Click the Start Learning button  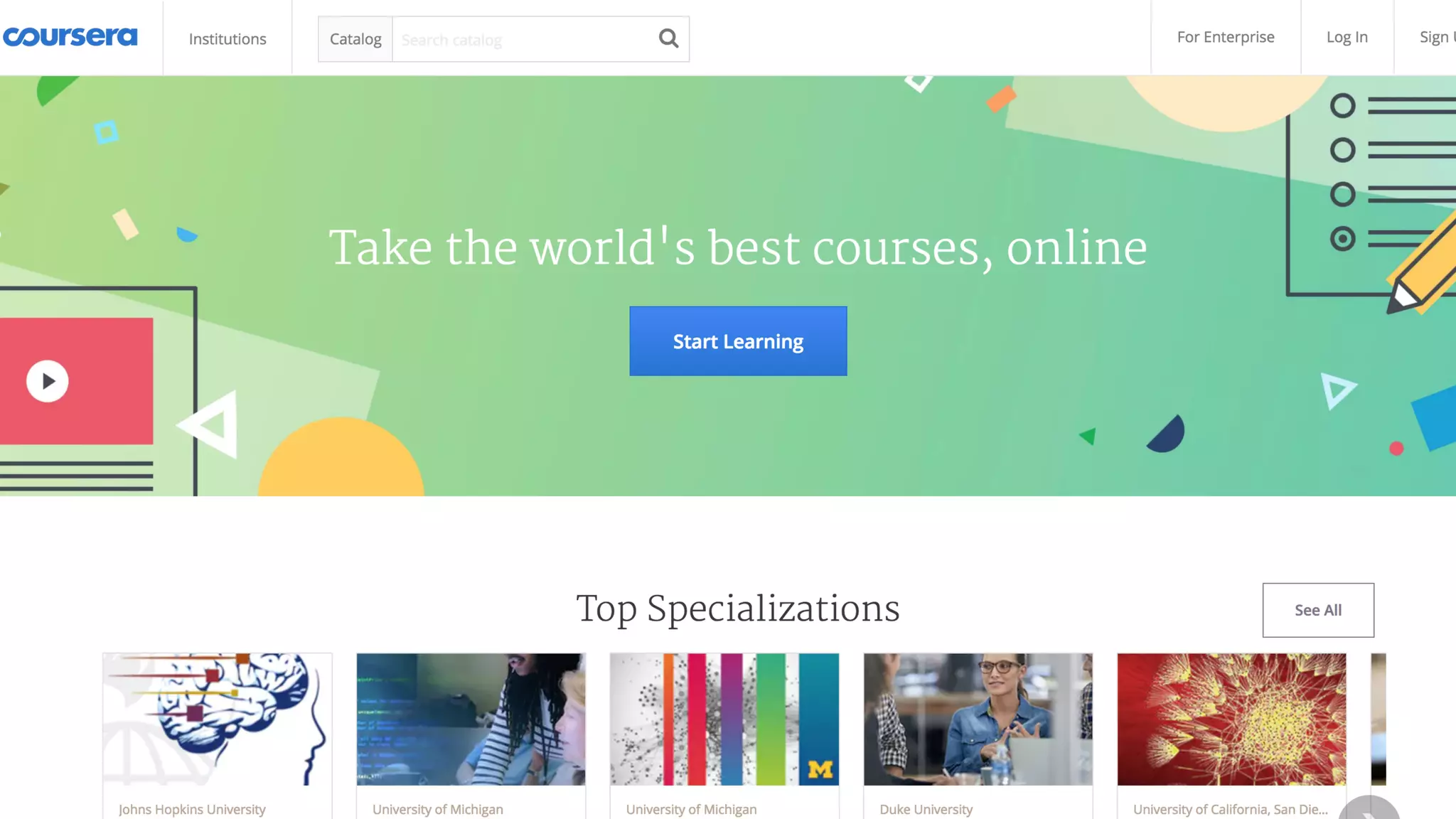click(738, 341)
